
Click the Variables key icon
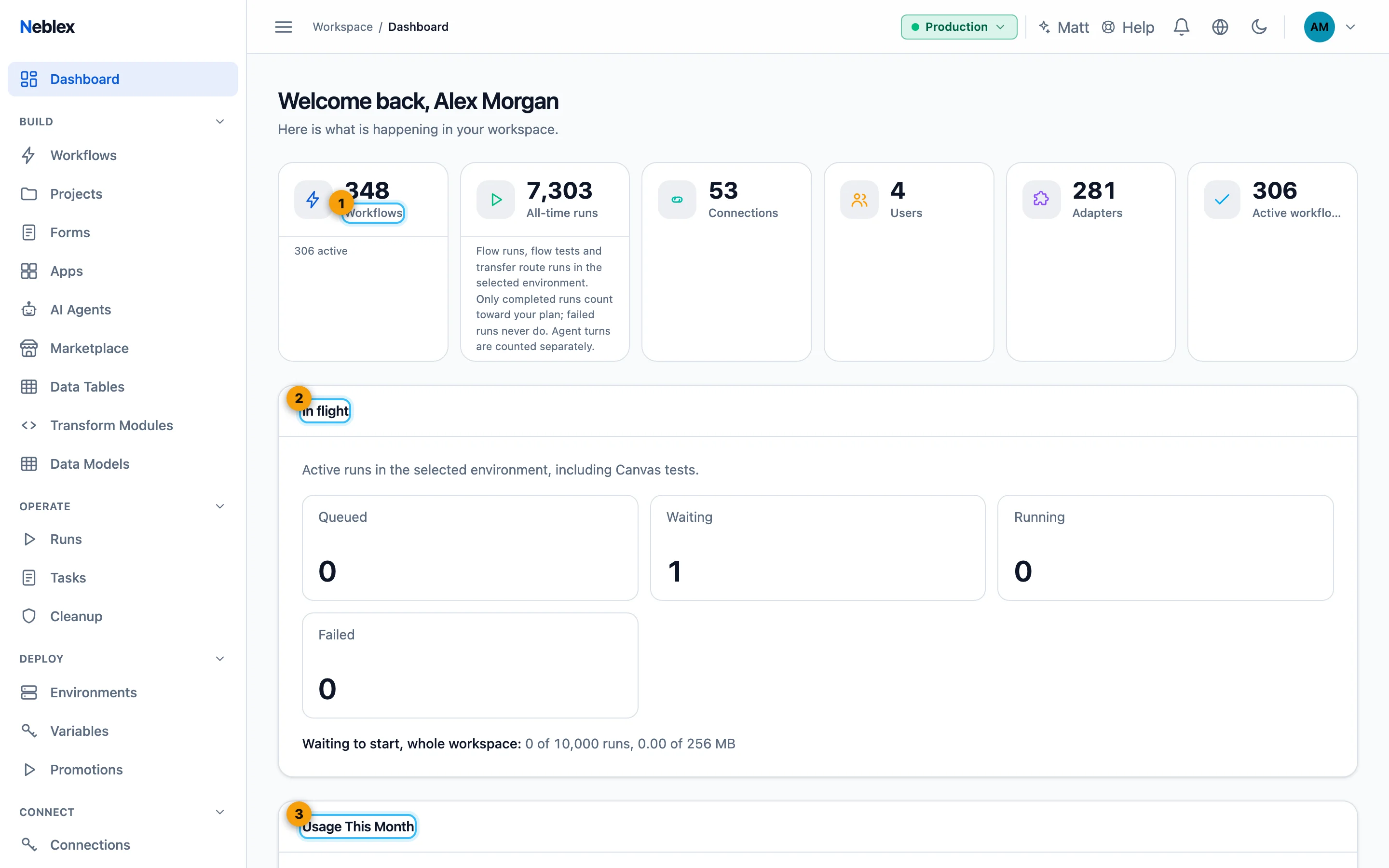click(x=29, y=731)
